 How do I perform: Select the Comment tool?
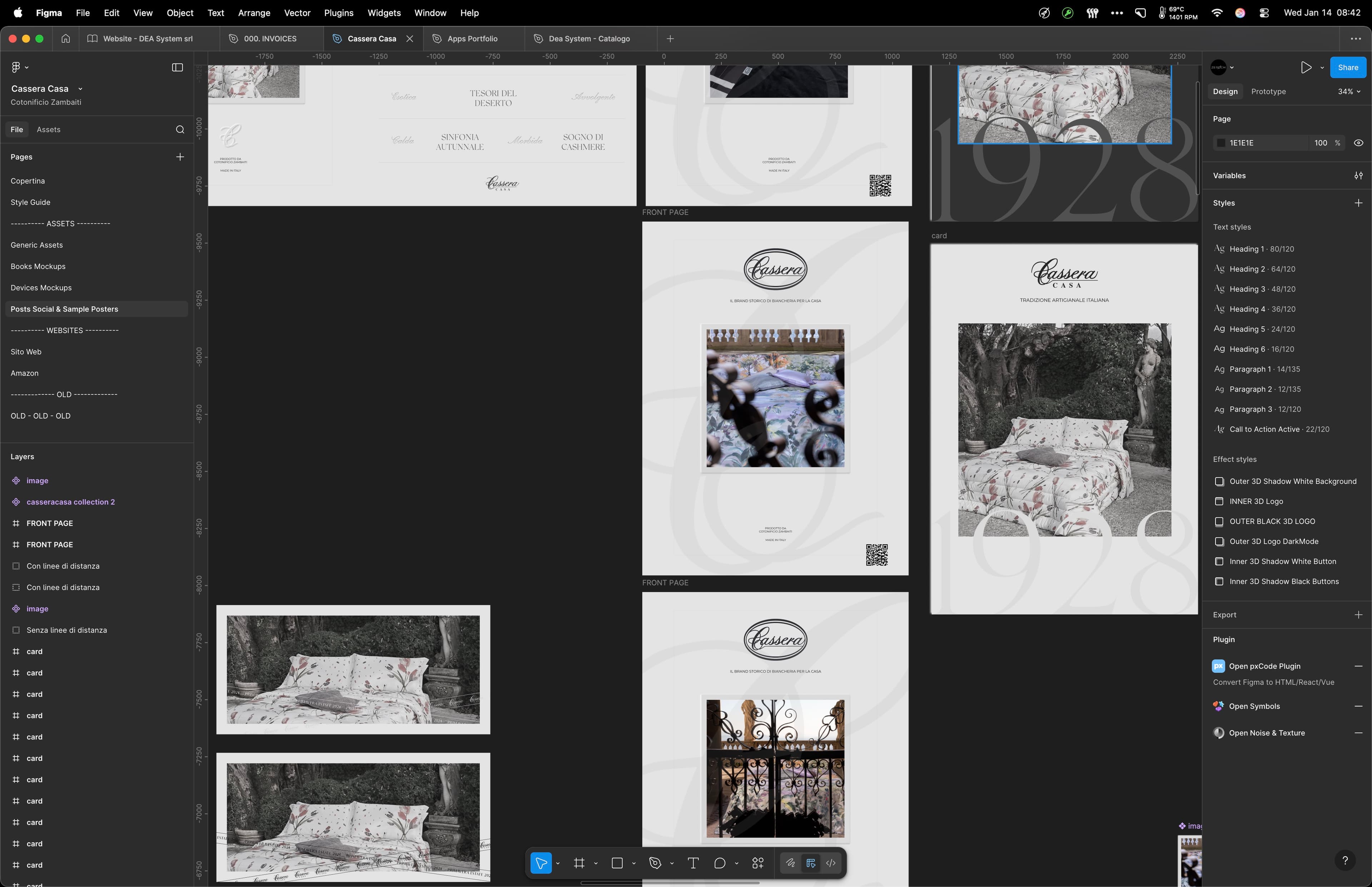[x=720, y=863]
